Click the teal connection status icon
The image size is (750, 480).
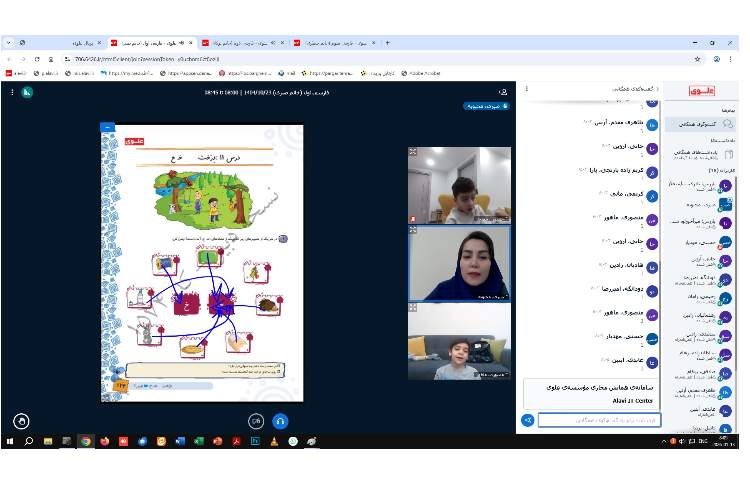pos(28,93)
